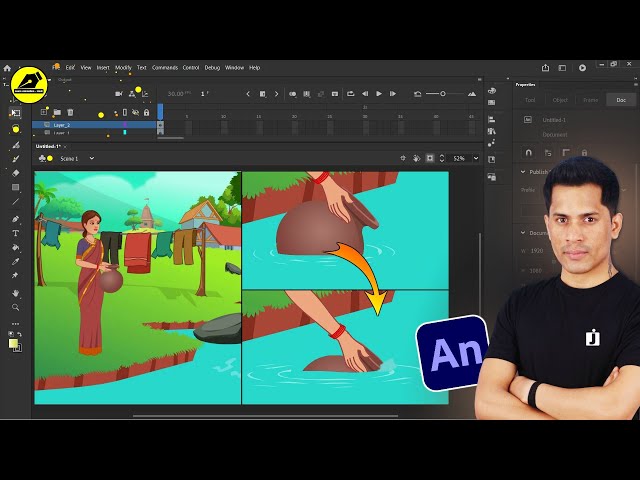Screen dimensions: 640x480
Task: Step forward one frame
Action: pyautogui.click(x=393, y=94)
